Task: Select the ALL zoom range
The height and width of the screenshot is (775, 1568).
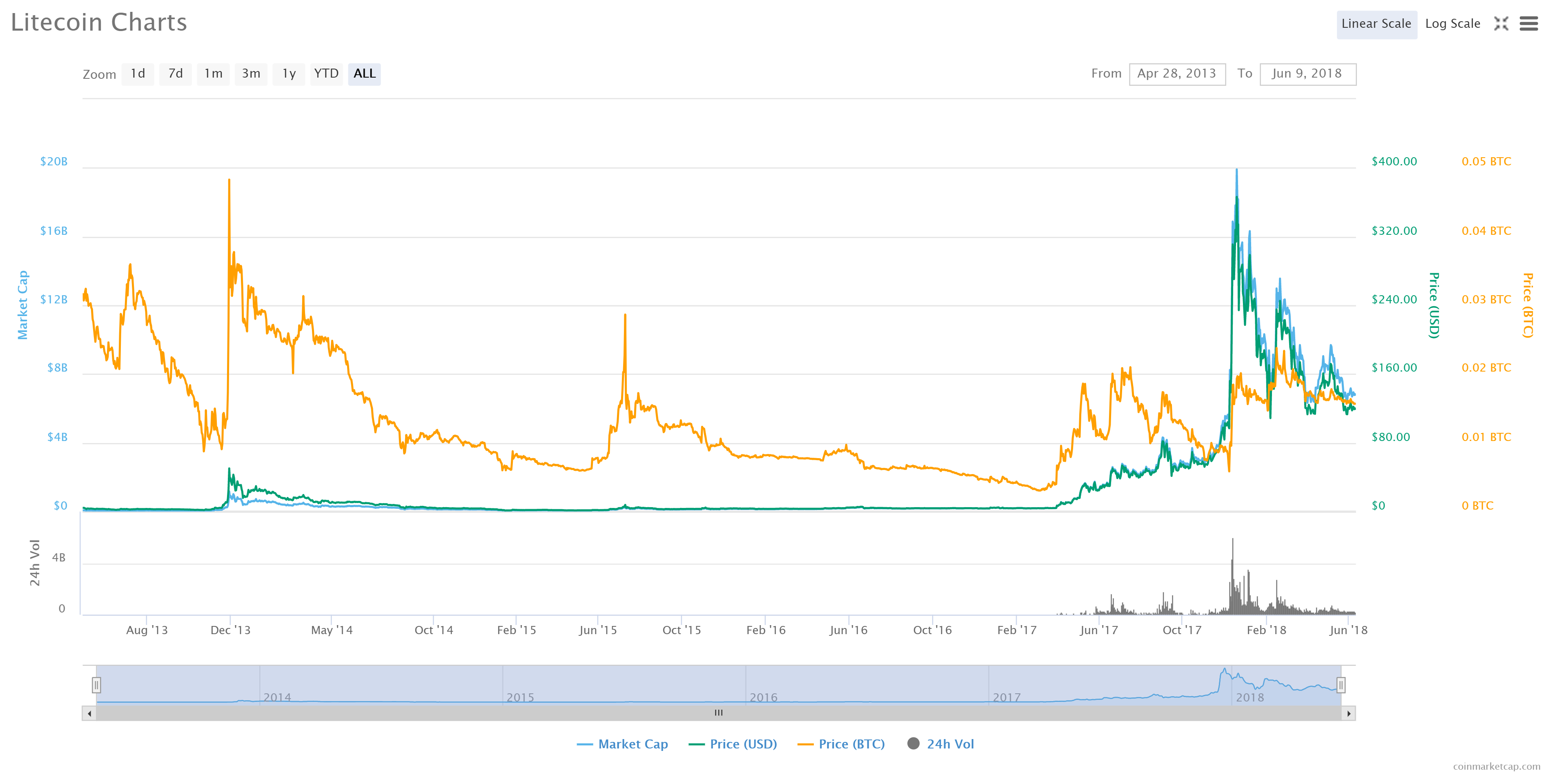Action: click(364, 73)
